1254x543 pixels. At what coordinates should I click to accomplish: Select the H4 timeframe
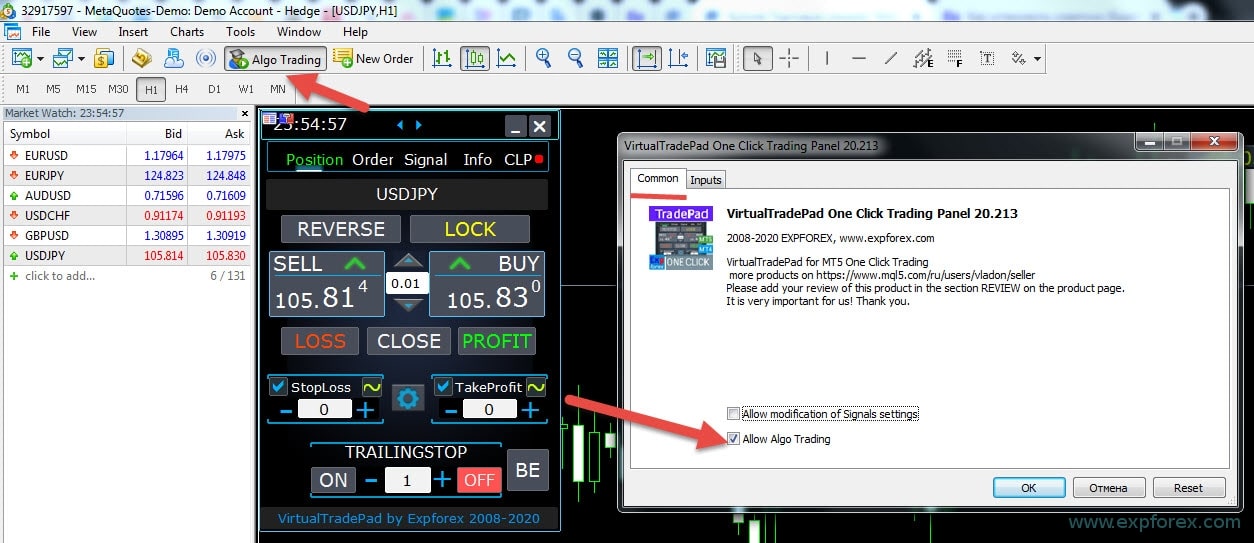point(181,89)
